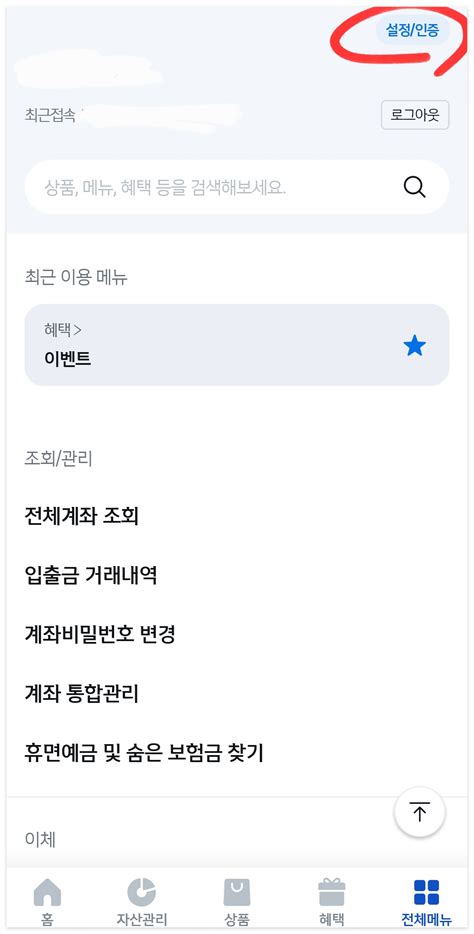Screen dimensions: 474x934
Task: Open 전체계좌 조회
Action: pyautogui.click(x=82, y=516)
